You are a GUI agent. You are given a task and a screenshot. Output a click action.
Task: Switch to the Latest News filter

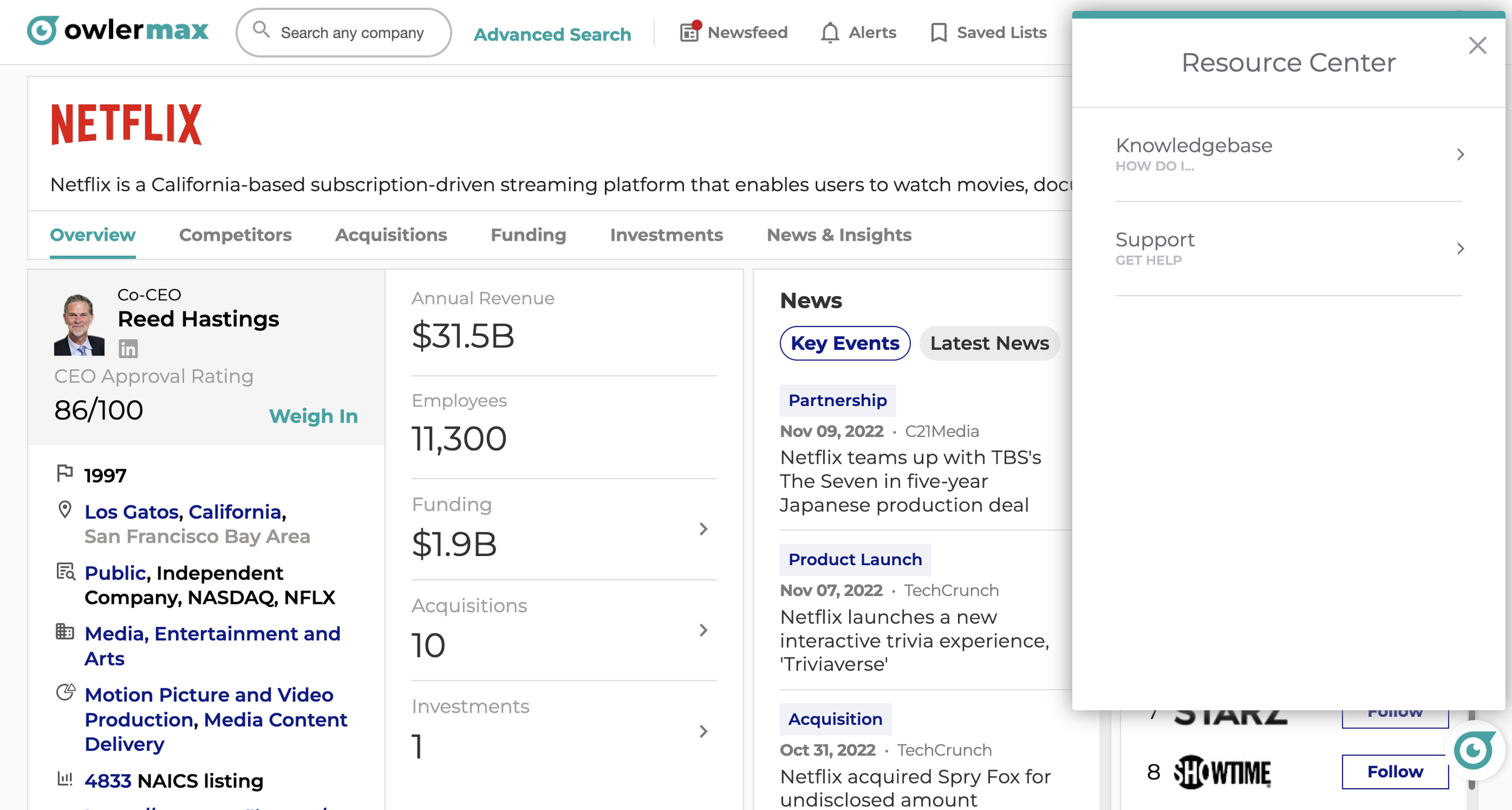[989, 343]
